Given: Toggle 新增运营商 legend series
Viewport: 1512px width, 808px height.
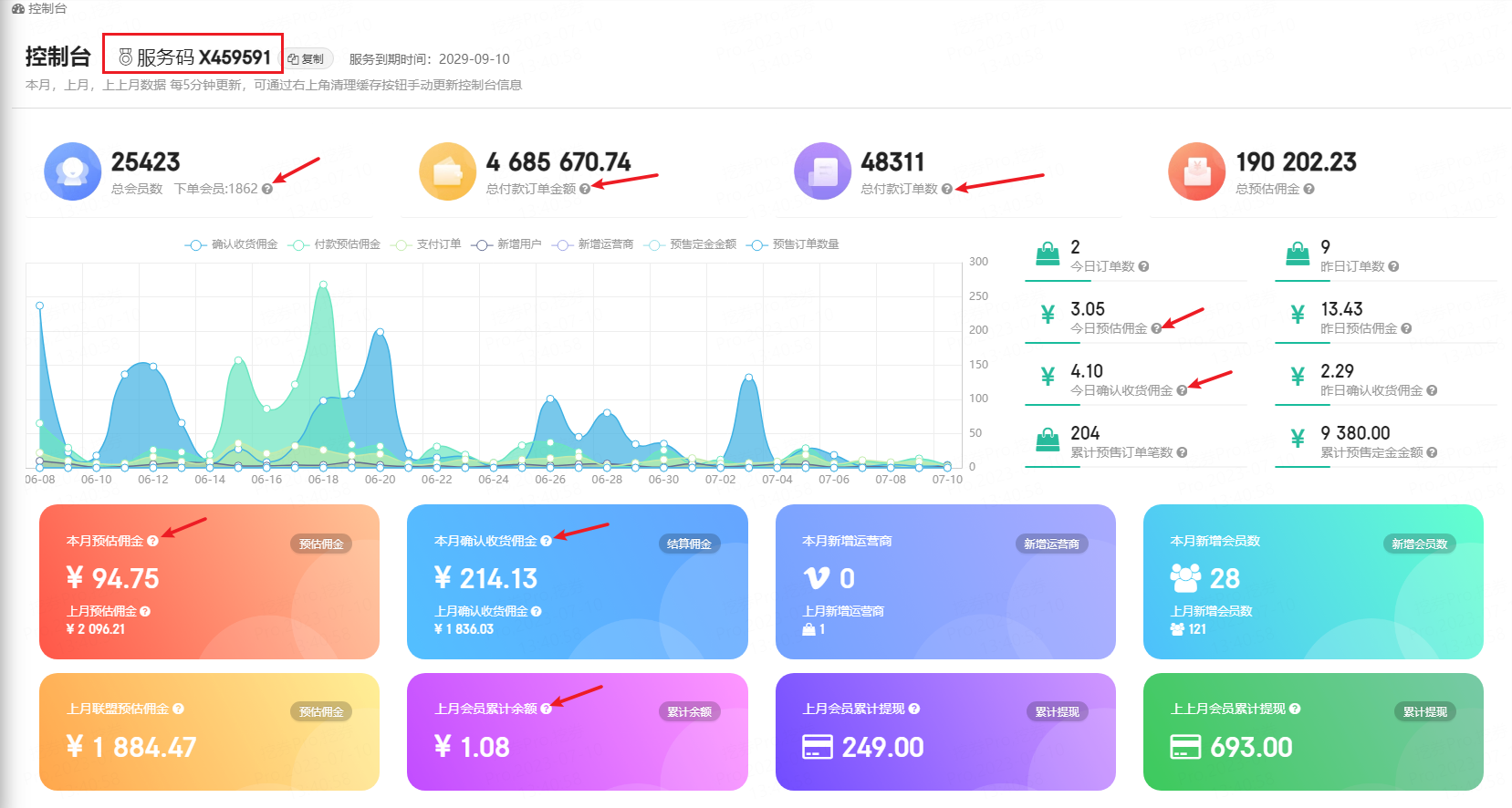Looking at the screenshot, I should [x=592, y=244].
